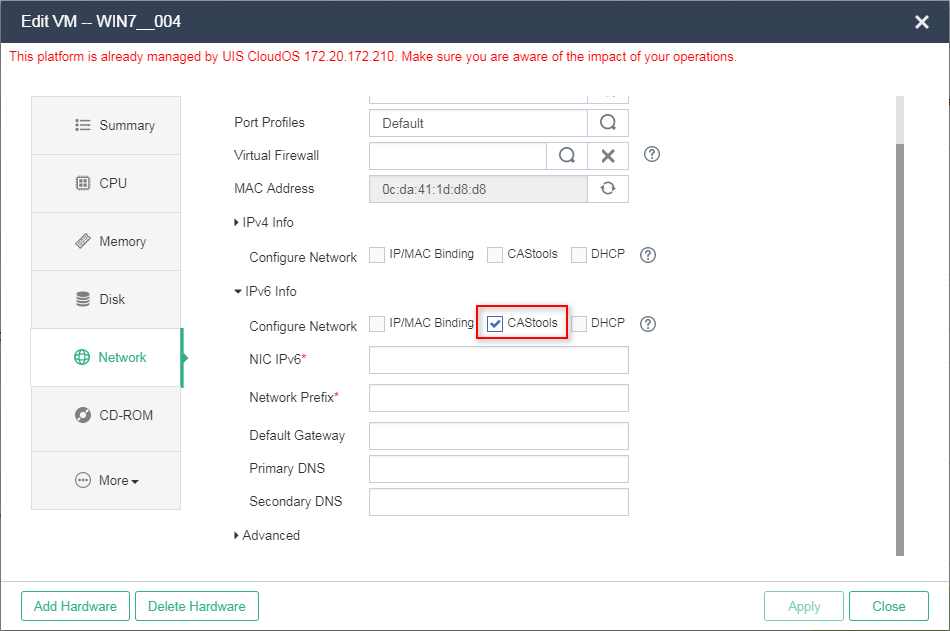Collapse the IPv6 Info section

click(265, 291)
